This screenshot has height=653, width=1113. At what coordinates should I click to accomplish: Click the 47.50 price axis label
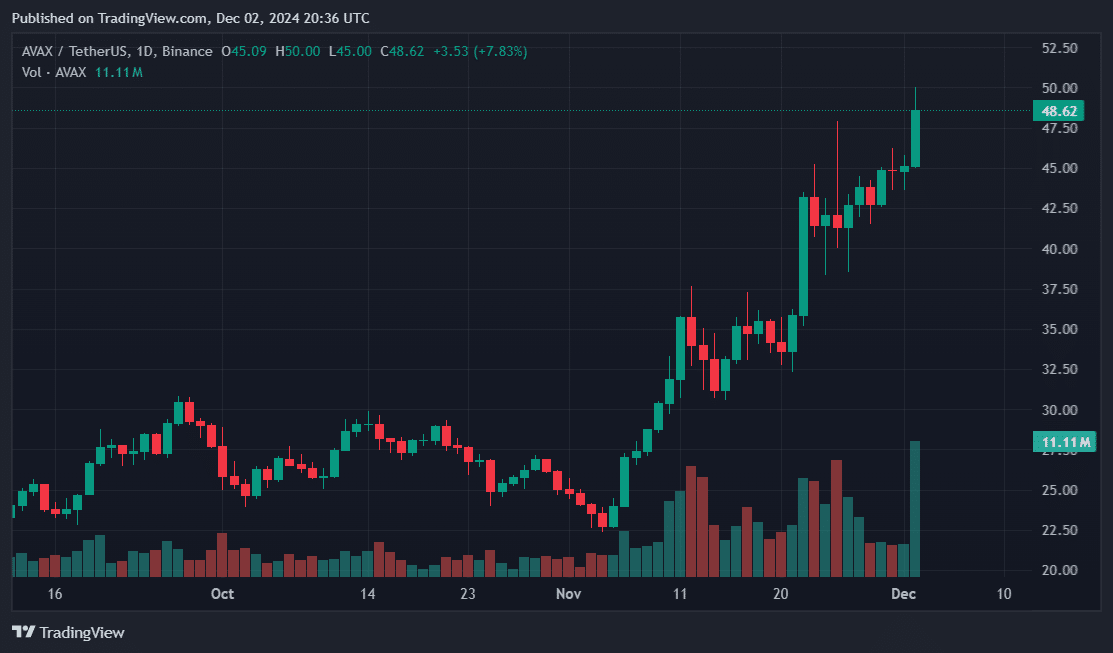click(1059, 128)
